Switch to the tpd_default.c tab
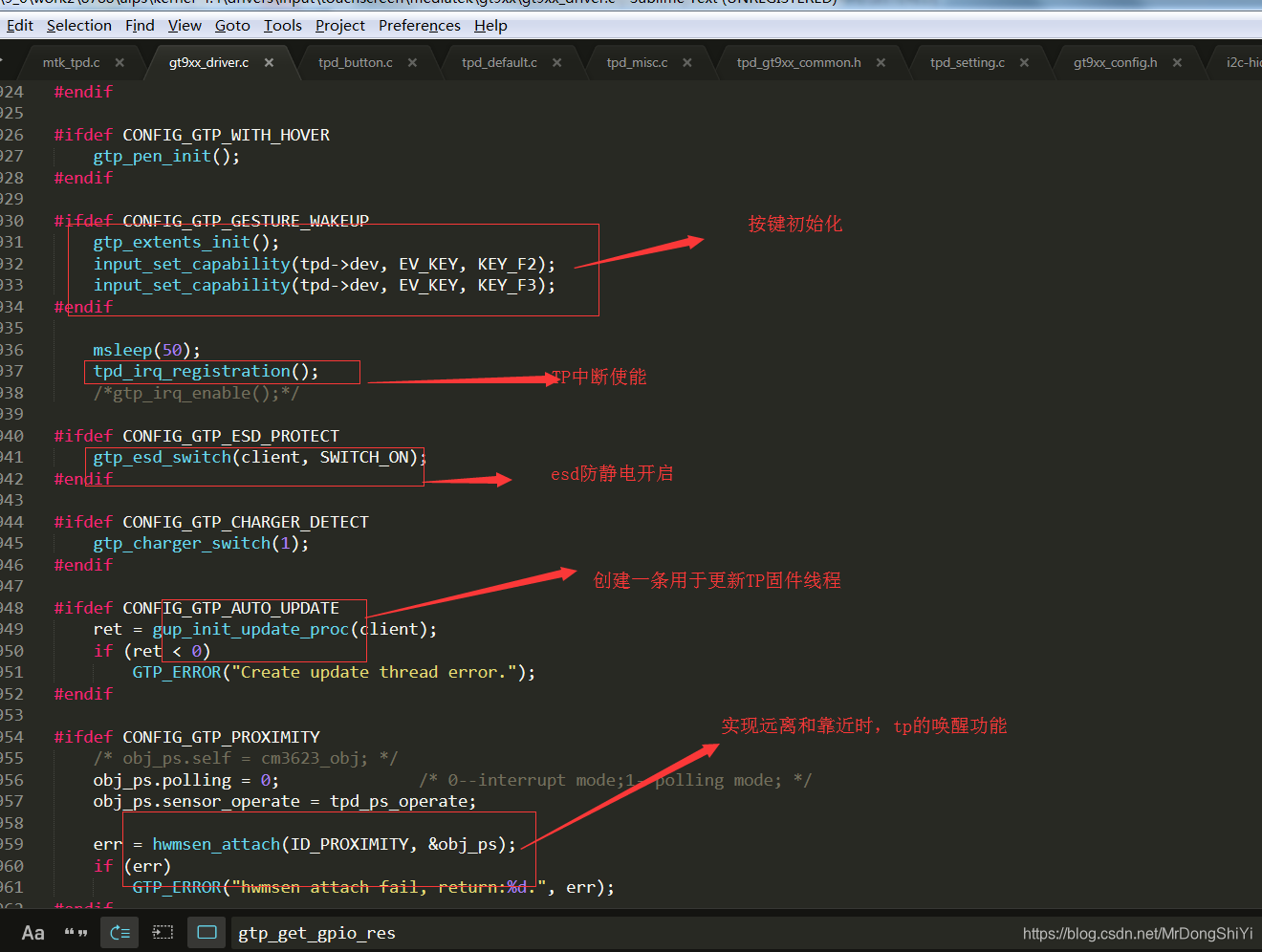This screenshot has height=952, width=1262. click(x=499, y=62)
